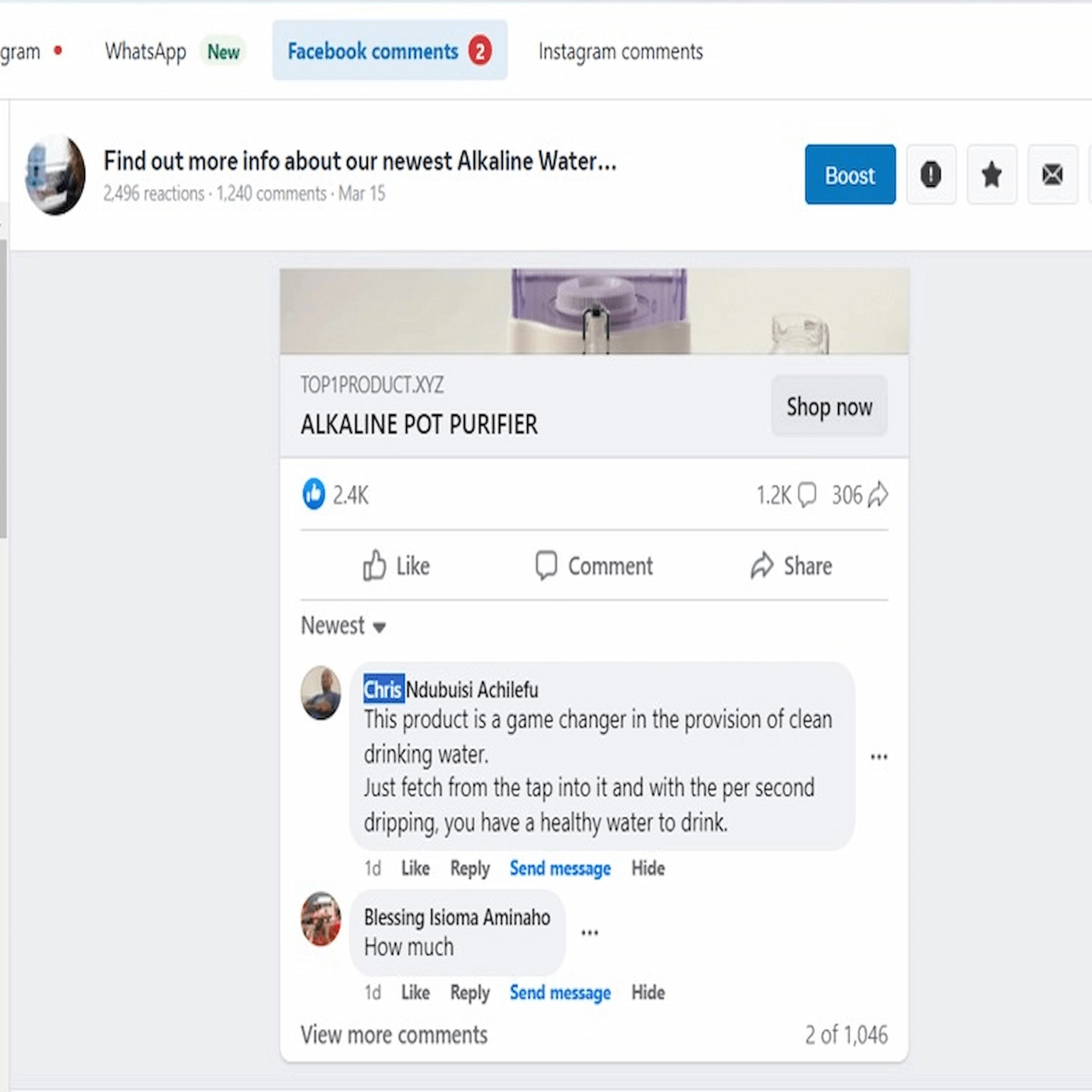Like the alkaline pot purifier post
Viewport: 1092px width, 1092px height.
tap(397, 566)
